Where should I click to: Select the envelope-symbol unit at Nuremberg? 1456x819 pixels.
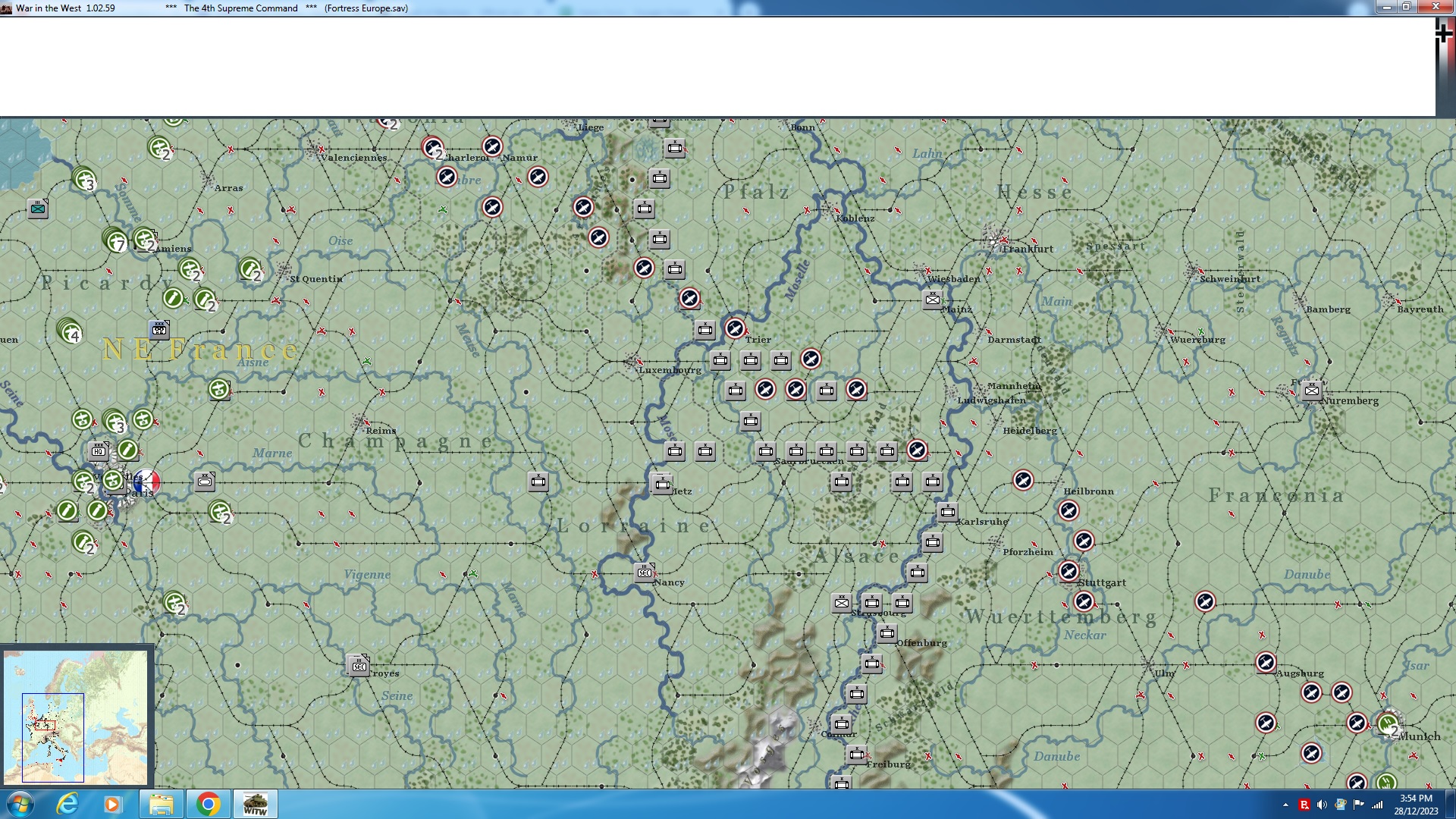point(1311,391)
